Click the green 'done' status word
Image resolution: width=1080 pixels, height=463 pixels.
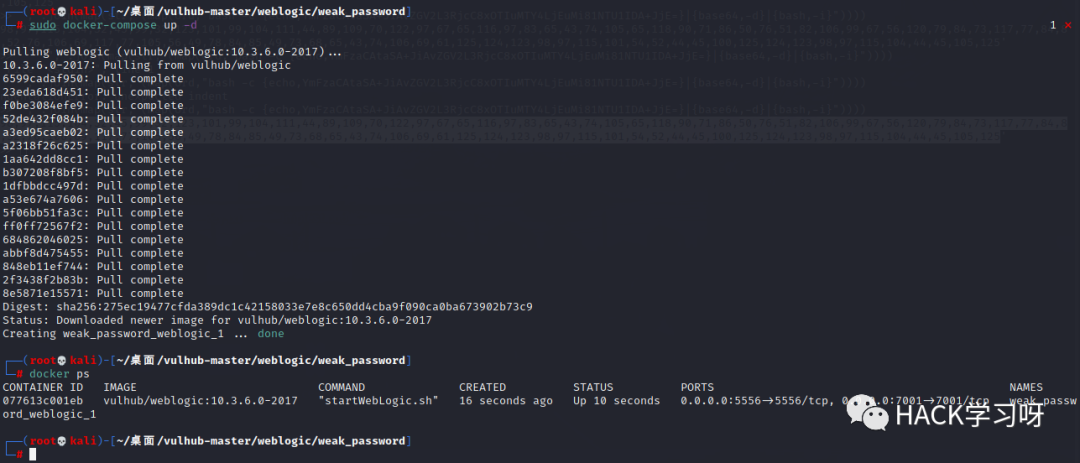click(271, 334)
